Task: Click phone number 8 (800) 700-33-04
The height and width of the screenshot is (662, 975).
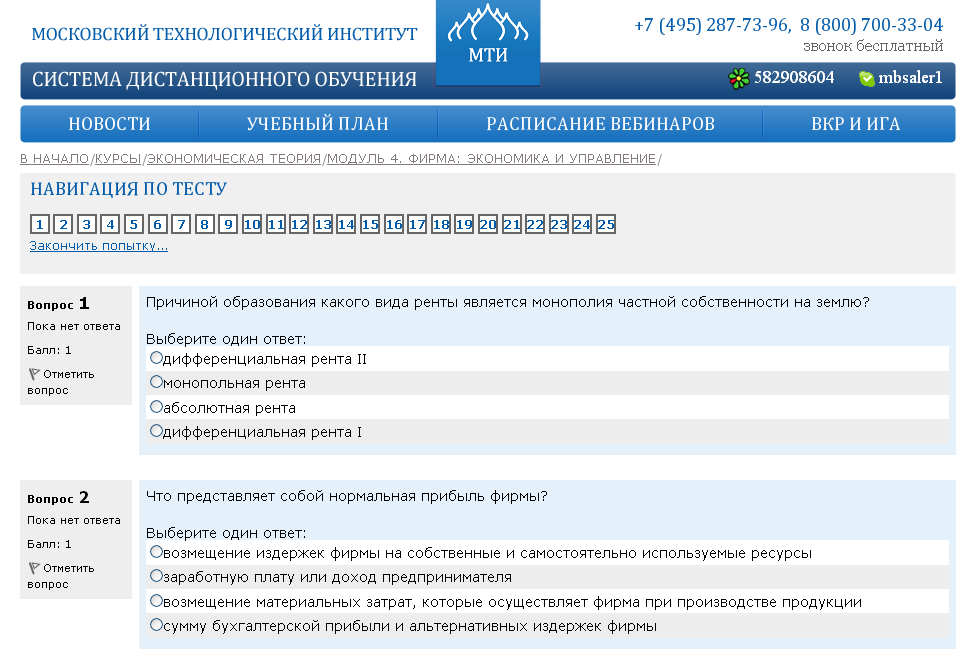Action: coord(872,25)
